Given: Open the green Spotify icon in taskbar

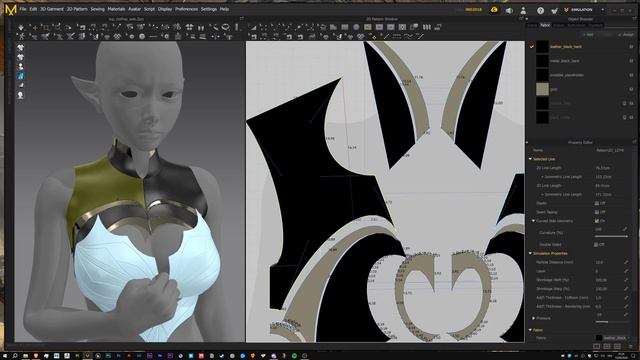Looking at the screenshot, I should click(294, 356).
